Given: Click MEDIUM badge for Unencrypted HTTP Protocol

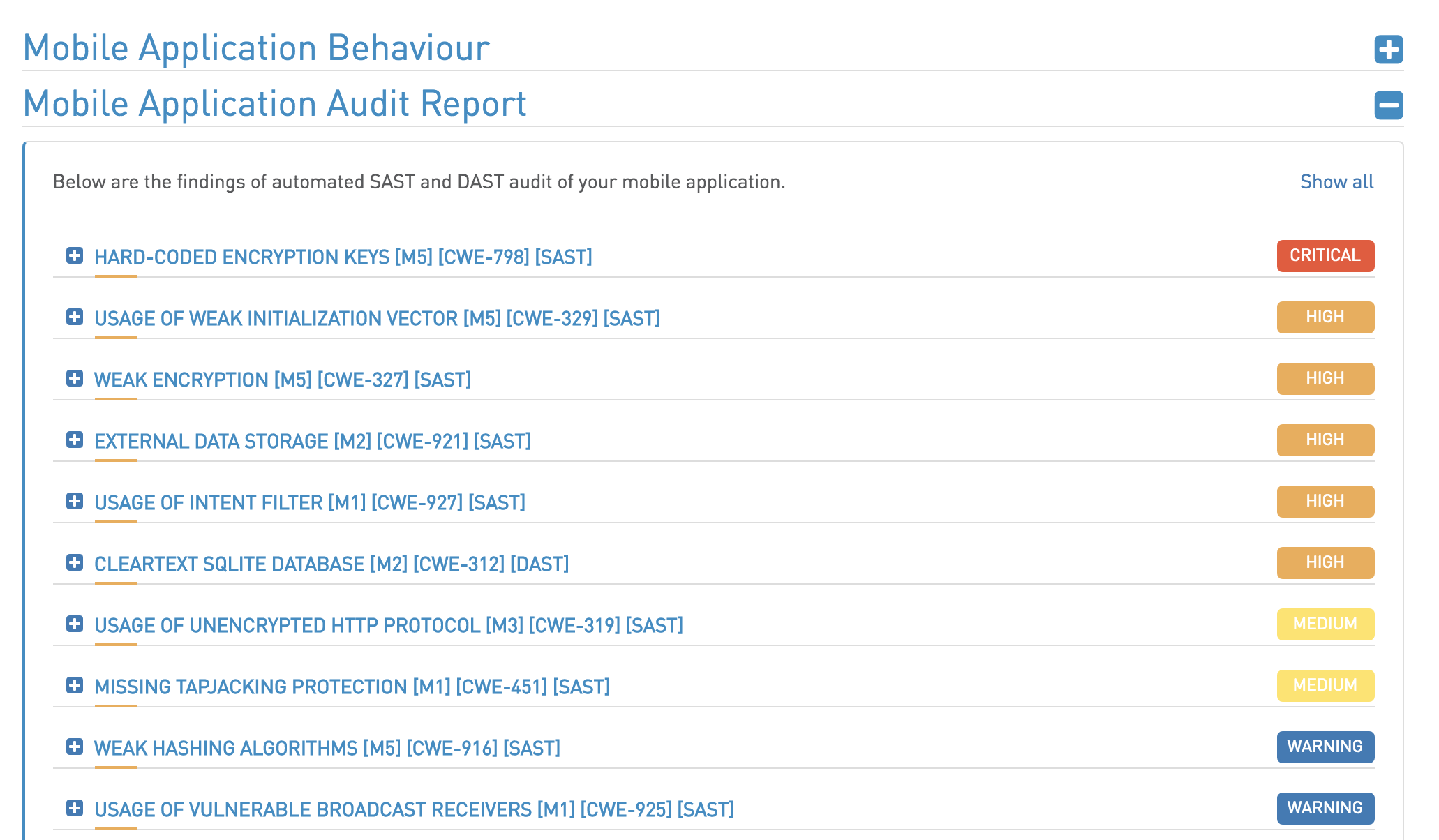Looking at the screenshot, I should pyautogui.click(x=1325, y=624).
